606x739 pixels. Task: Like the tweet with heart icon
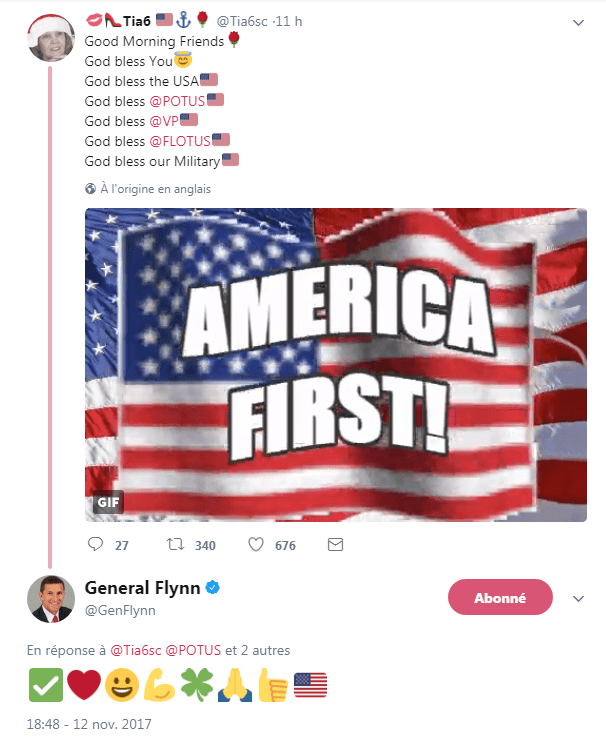[x=255, y=545]
